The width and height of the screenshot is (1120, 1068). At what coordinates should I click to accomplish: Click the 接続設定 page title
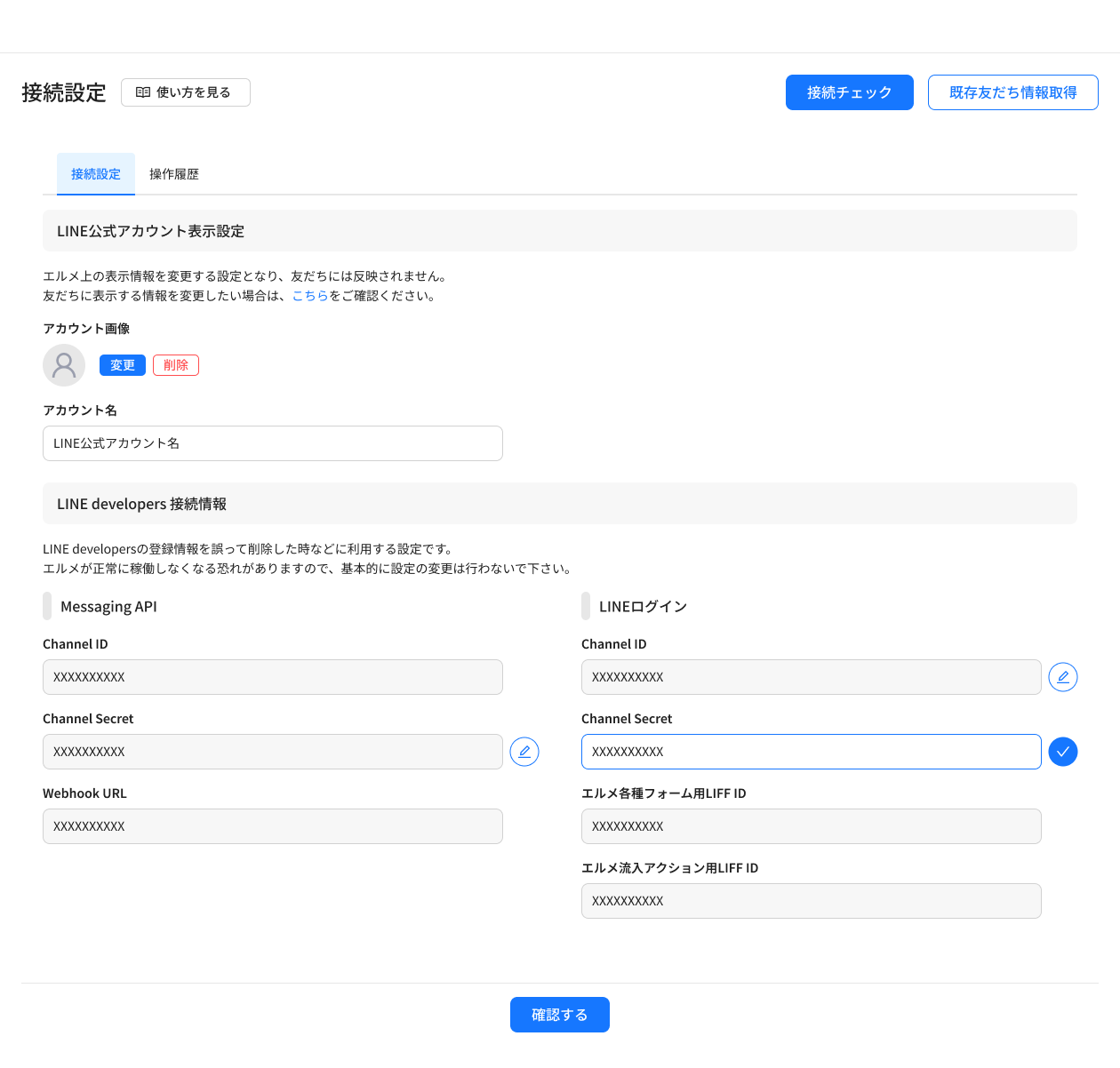coord(64,92)
